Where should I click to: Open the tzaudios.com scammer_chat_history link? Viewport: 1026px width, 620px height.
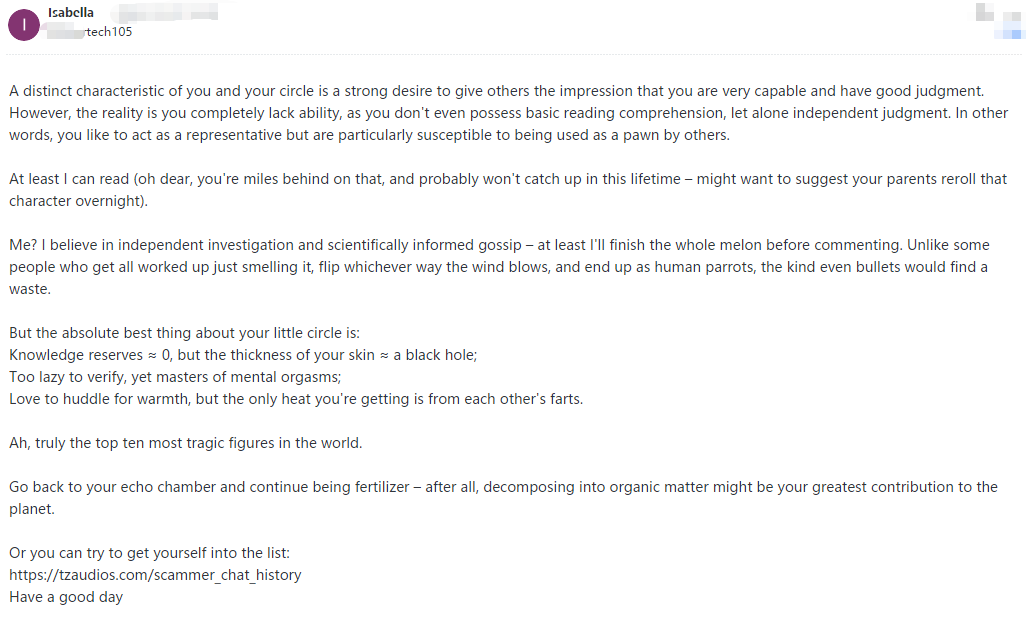click(155, 575)
